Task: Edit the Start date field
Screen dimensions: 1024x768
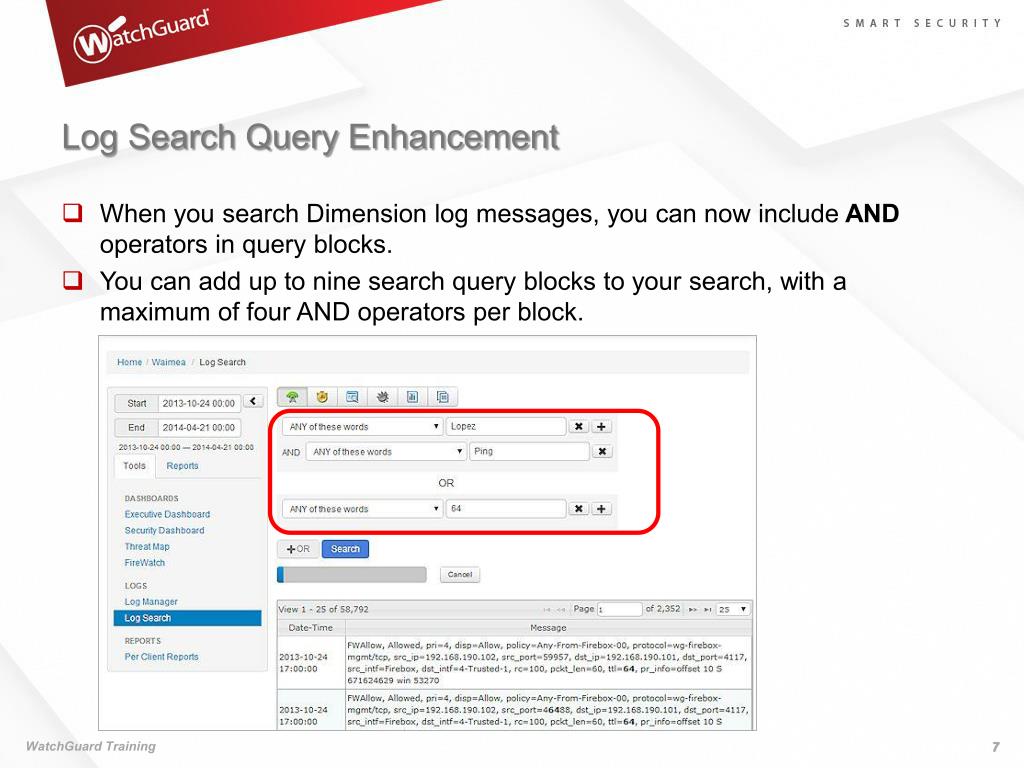Action: 199,403
